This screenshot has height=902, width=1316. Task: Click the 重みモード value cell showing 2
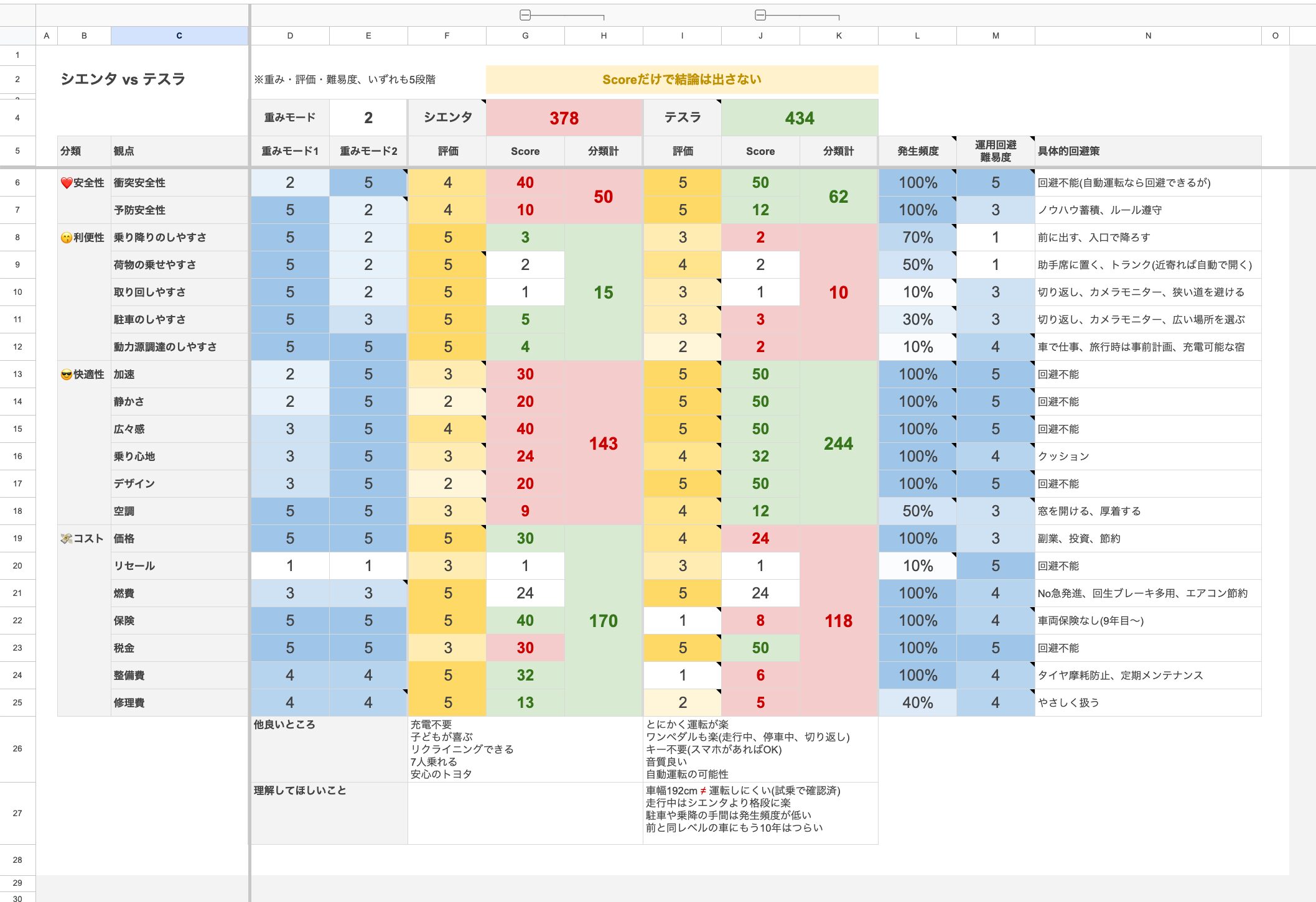[x=368, y=118]
